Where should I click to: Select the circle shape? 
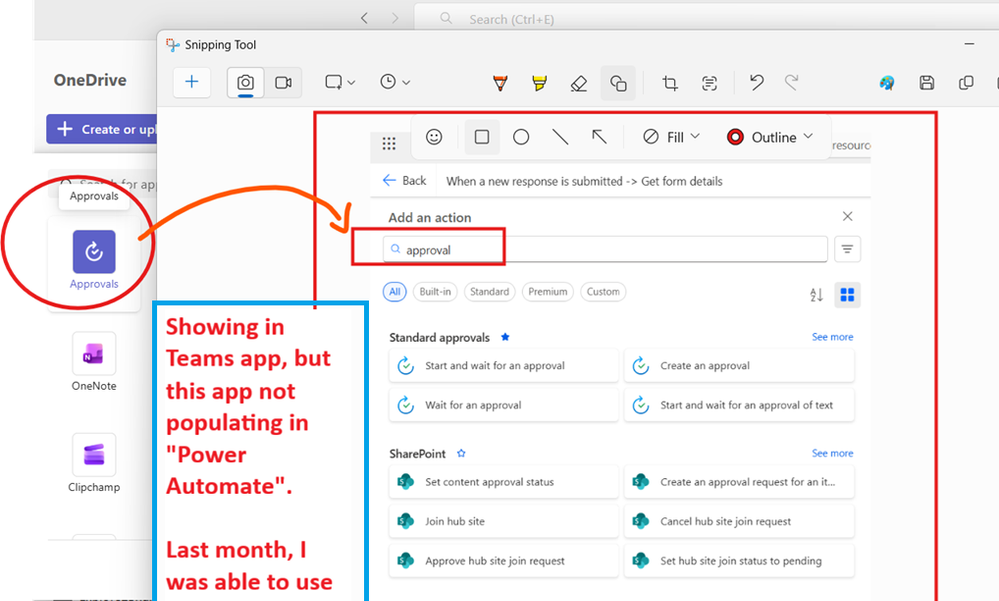(521, 137)
